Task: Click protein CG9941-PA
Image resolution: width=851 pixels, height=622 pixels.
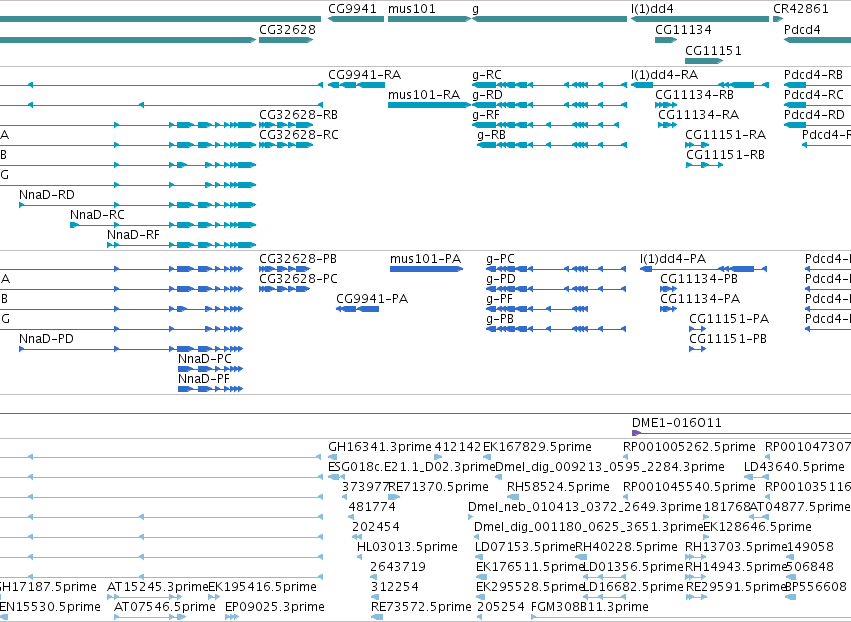Action: [x=372, y=299]
